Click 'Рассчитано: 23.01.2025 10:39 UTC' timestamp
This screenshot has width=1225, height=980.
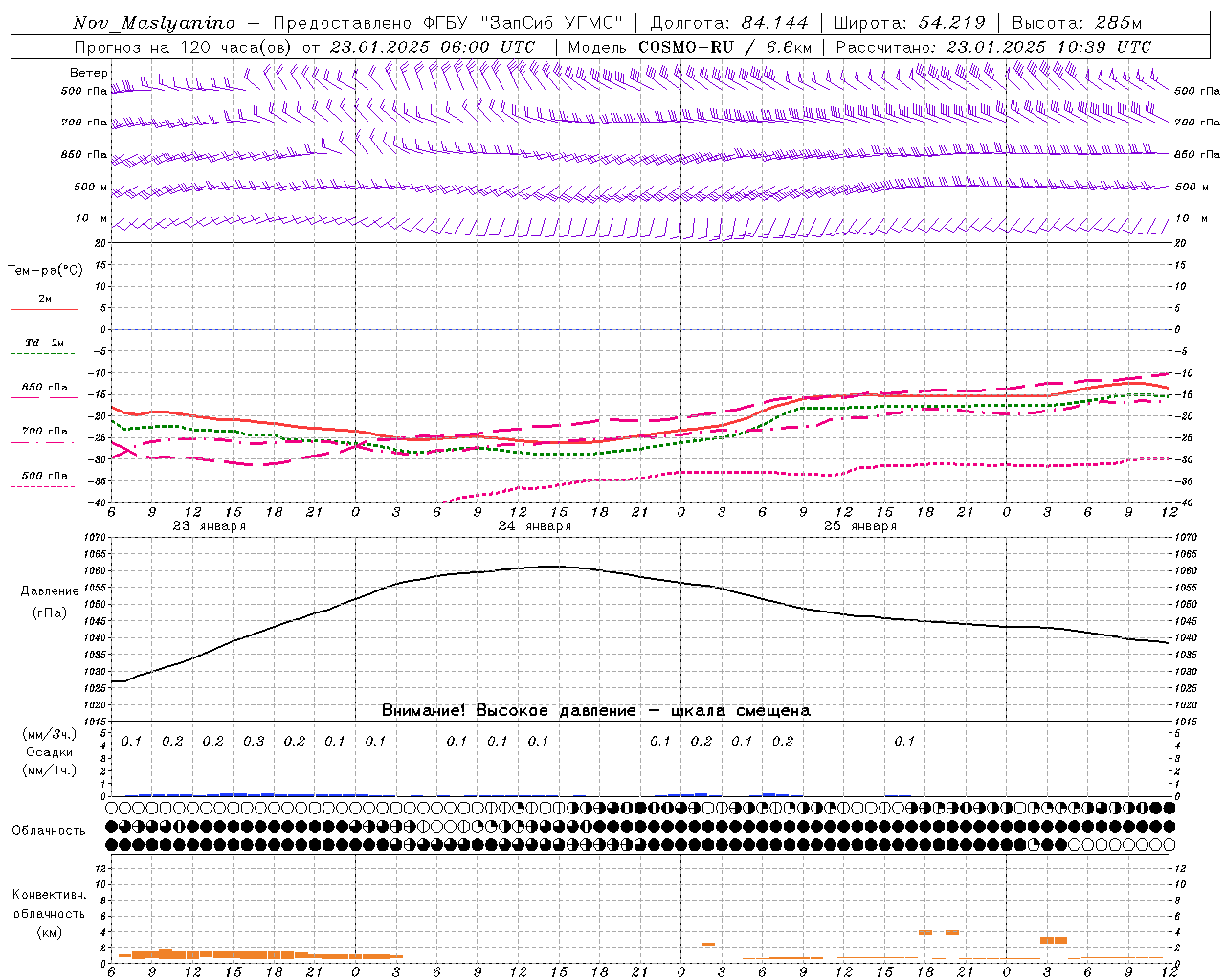[993, 47]
